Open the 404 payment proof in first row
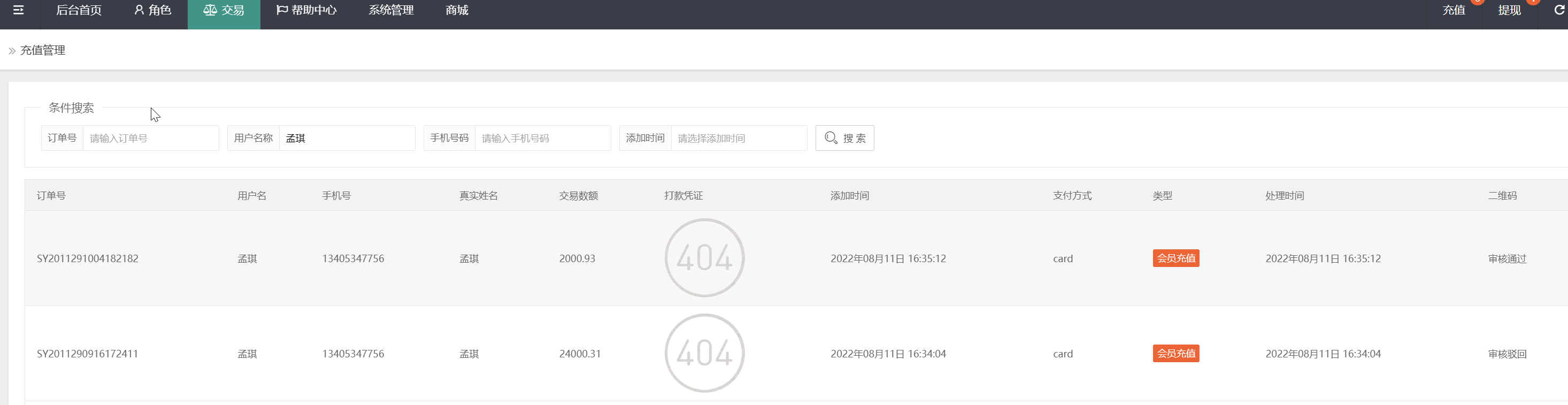 (704, 258)
